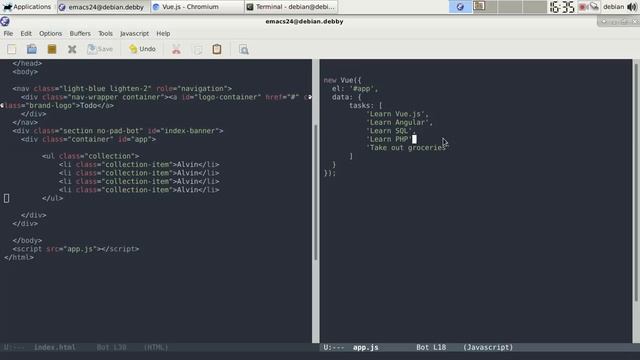Open the Edit menu
The height and width of the screenshot is (360, 640).
pos(26,33)
